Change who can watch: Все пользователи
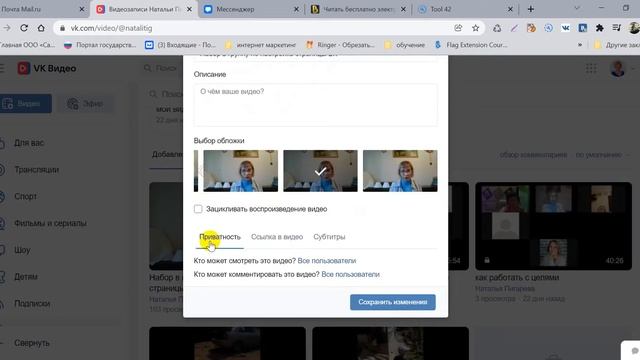The image size is (640, 360). pos(327,260)
